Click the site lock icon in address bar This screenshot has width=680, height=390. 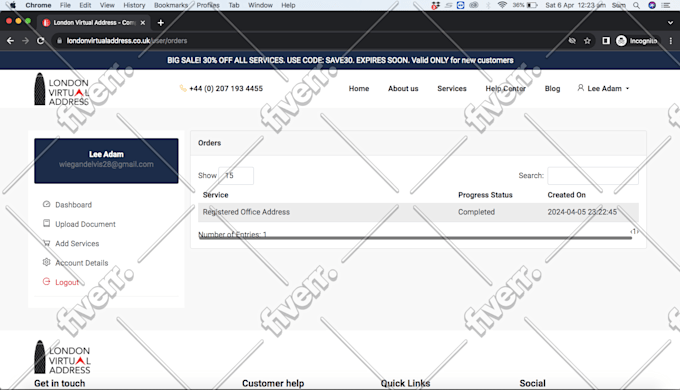tap(59, 41)
